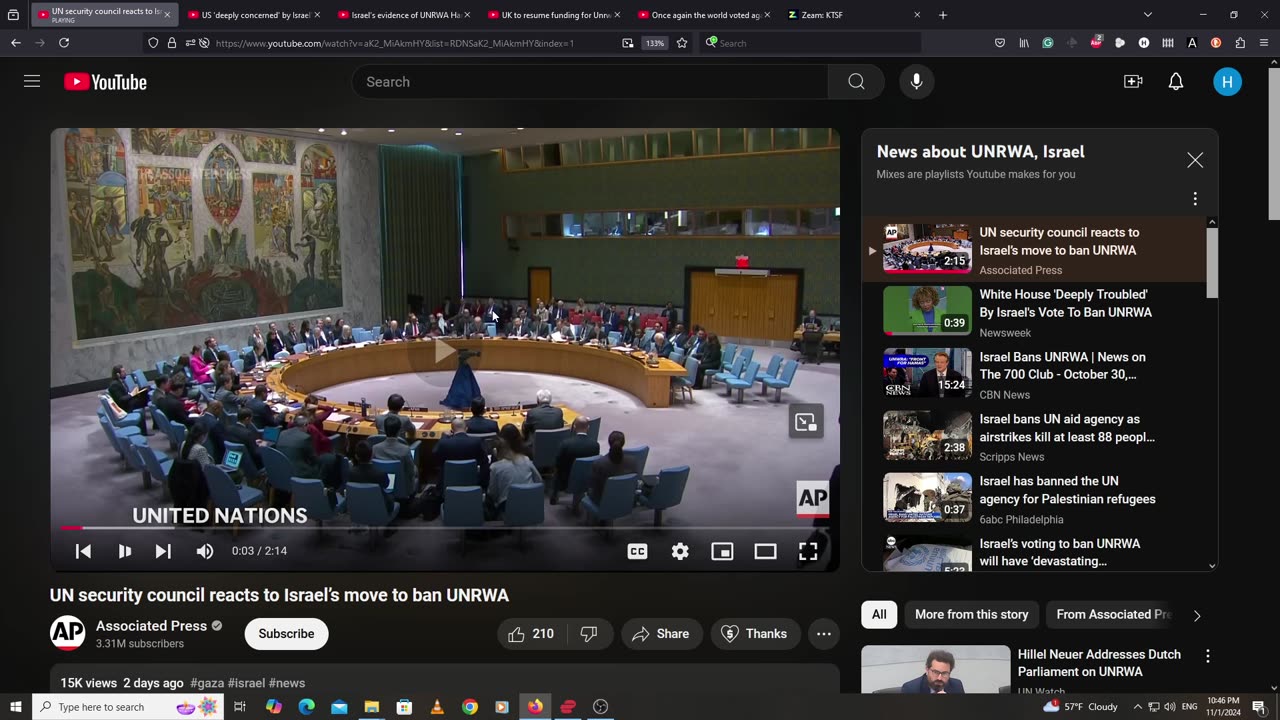The image size is (1280, 720).
Task: Mute the video volume speaker
Action: click(204, 551)
